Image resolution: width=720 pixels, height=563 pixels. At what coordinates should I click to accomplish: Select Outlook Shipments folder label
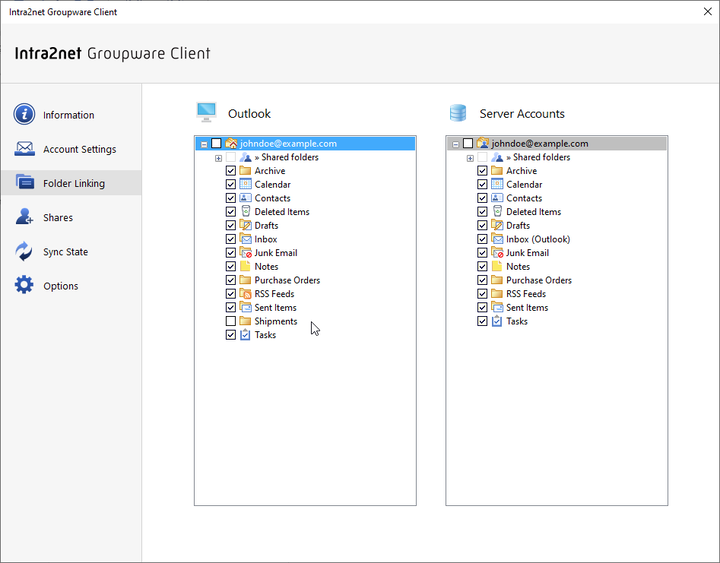pos(276,321)
